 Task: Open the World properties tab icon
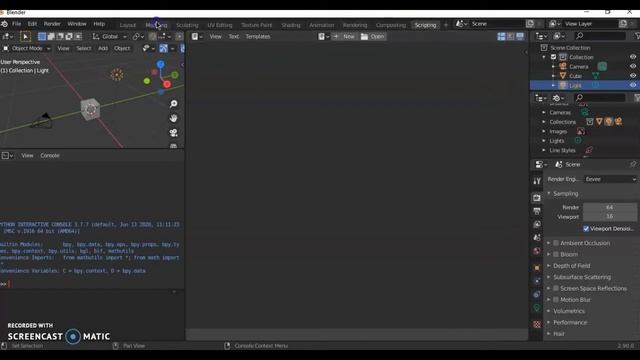[537, 251]
